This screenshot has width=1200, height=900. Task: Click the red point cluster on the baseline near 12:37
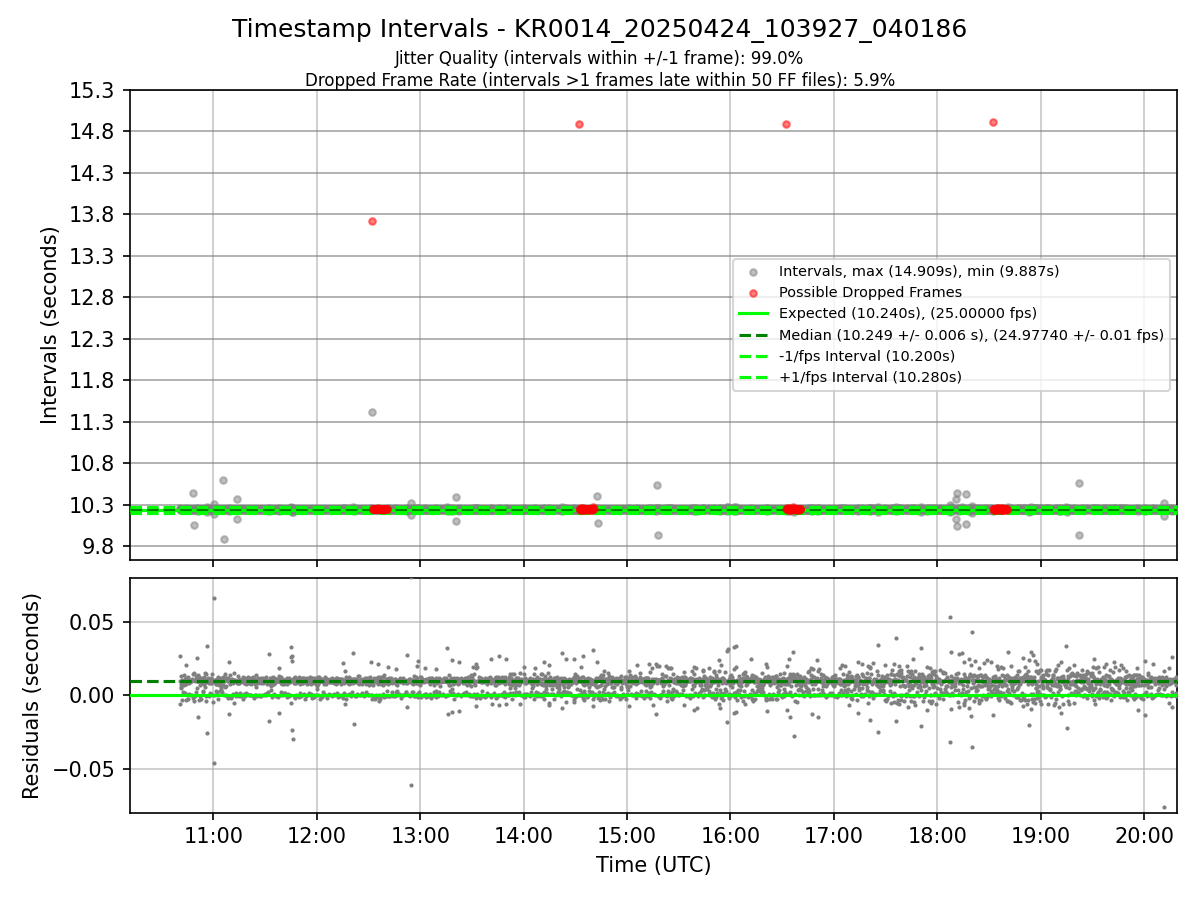coord(380,509)
